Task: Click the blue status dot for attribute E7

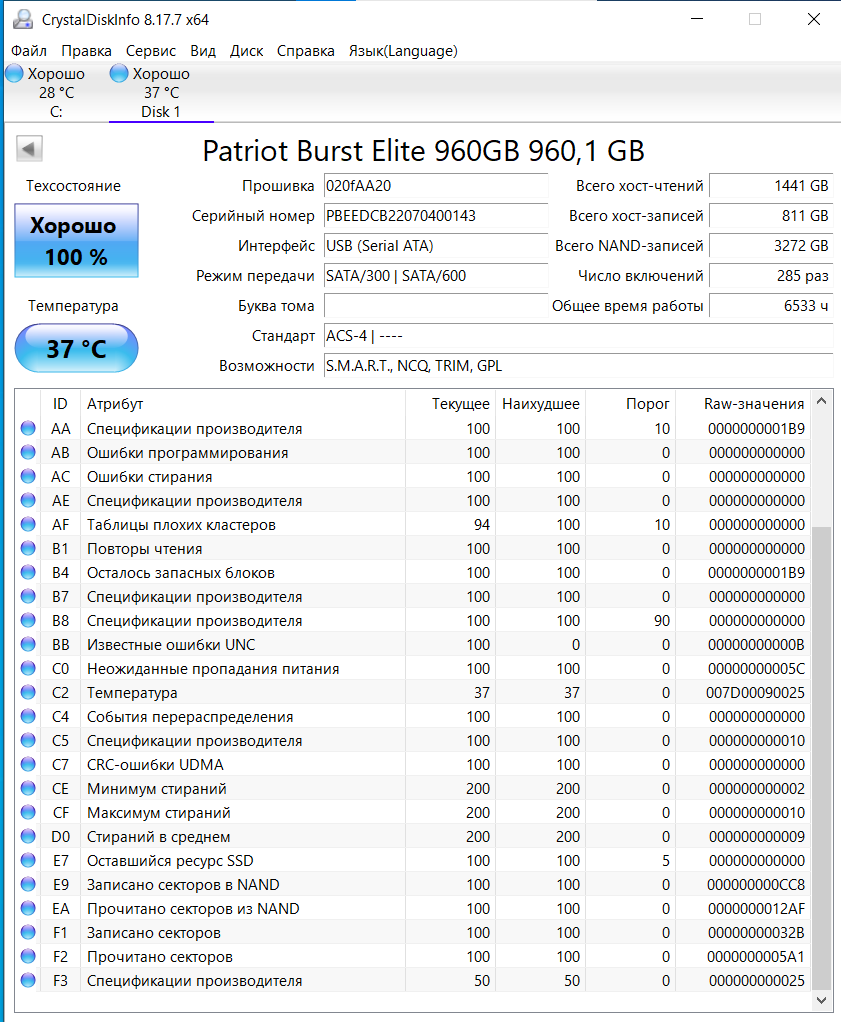Action: click(28, 860)
